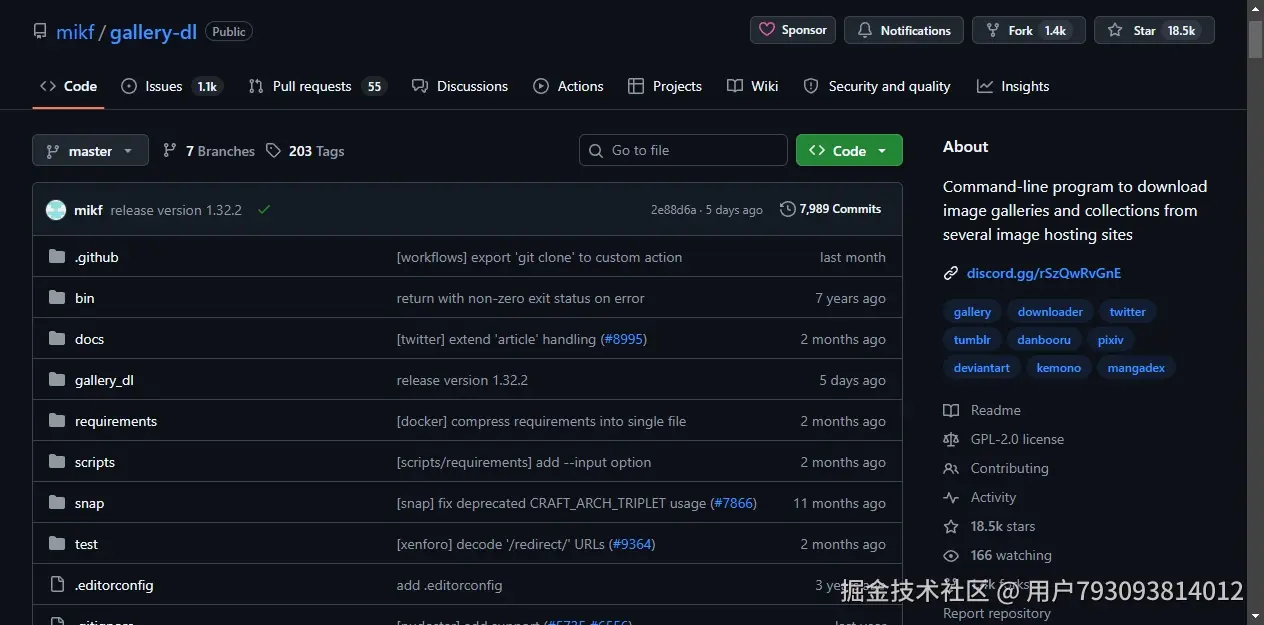The height and width of the screenshot is (625, 1264).
Task: Click folder icon next to snap
Action: coord(56,503)
